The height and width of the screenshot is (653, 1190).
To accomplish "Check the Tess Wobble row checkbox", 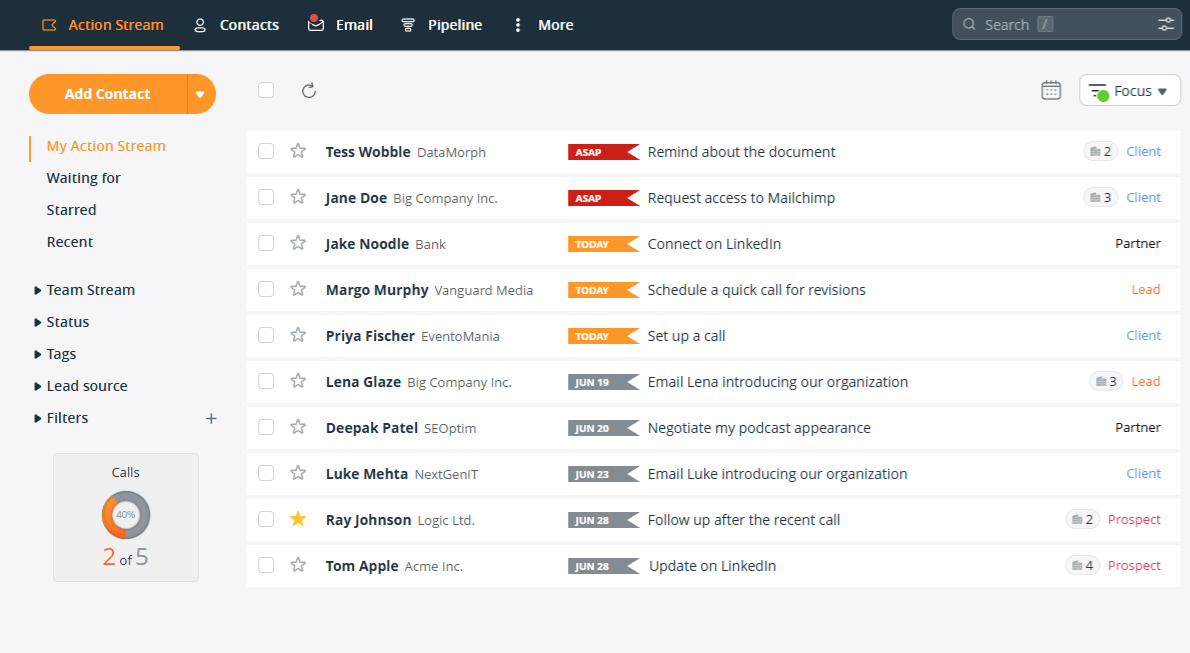I will (x=266, y=151).
